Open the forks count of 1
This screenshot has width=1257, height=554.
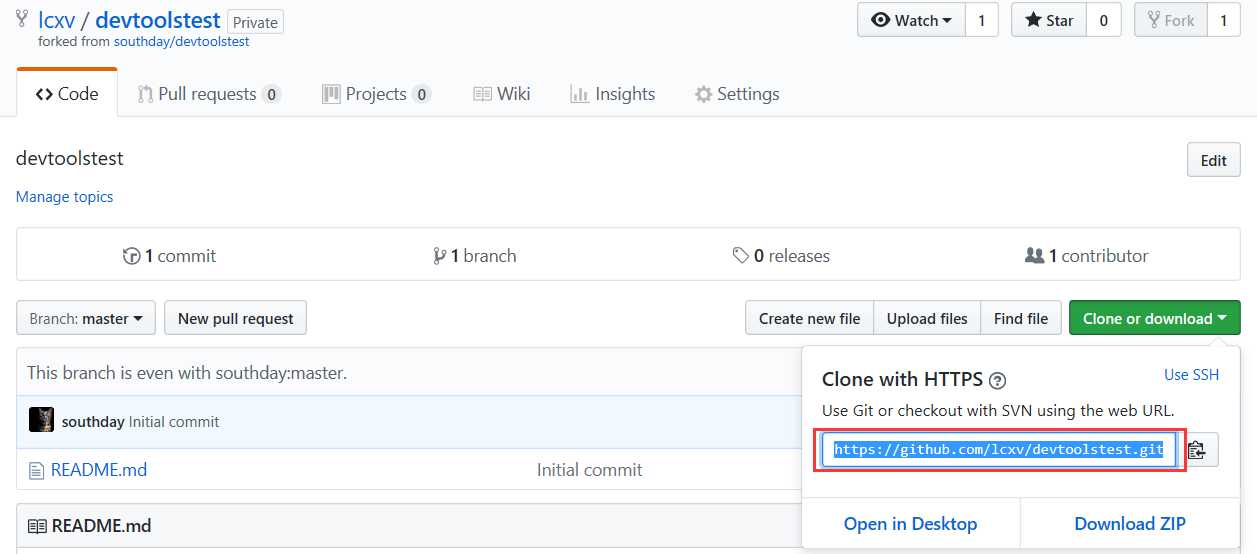1224,20
